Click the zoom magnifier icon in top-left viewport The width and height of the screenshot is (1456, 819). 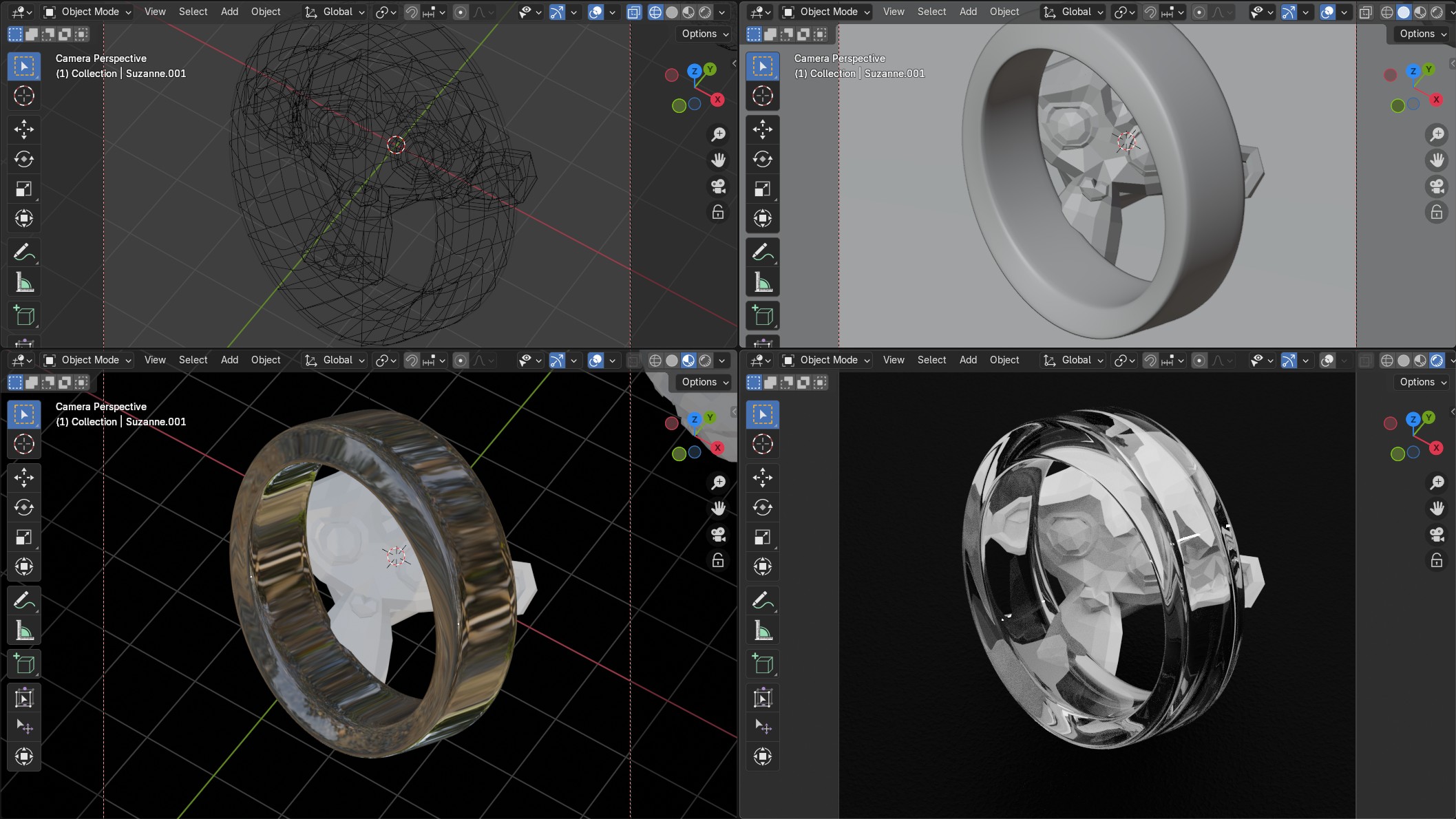718,134
